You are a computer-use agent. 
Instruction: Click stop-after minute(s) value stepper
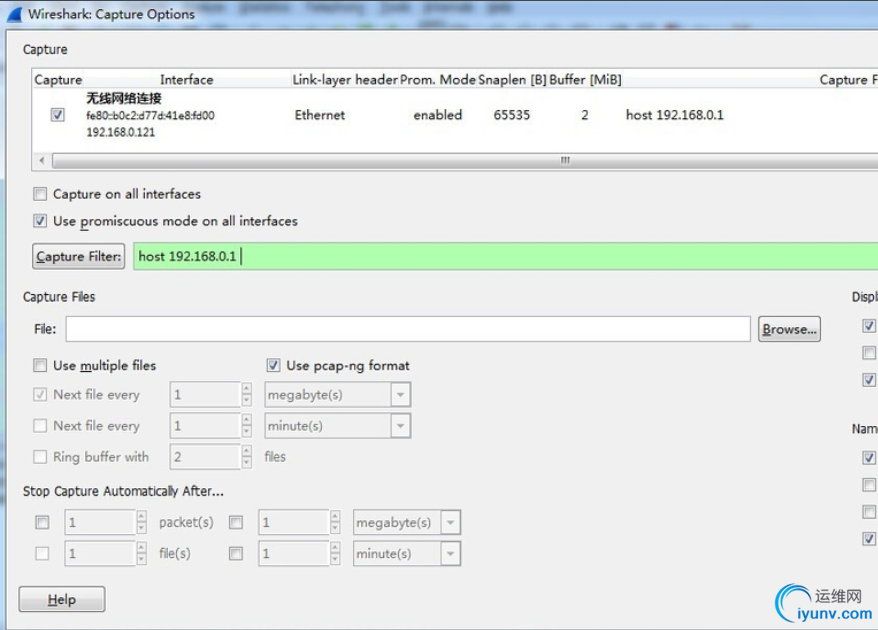click(335, 554)
